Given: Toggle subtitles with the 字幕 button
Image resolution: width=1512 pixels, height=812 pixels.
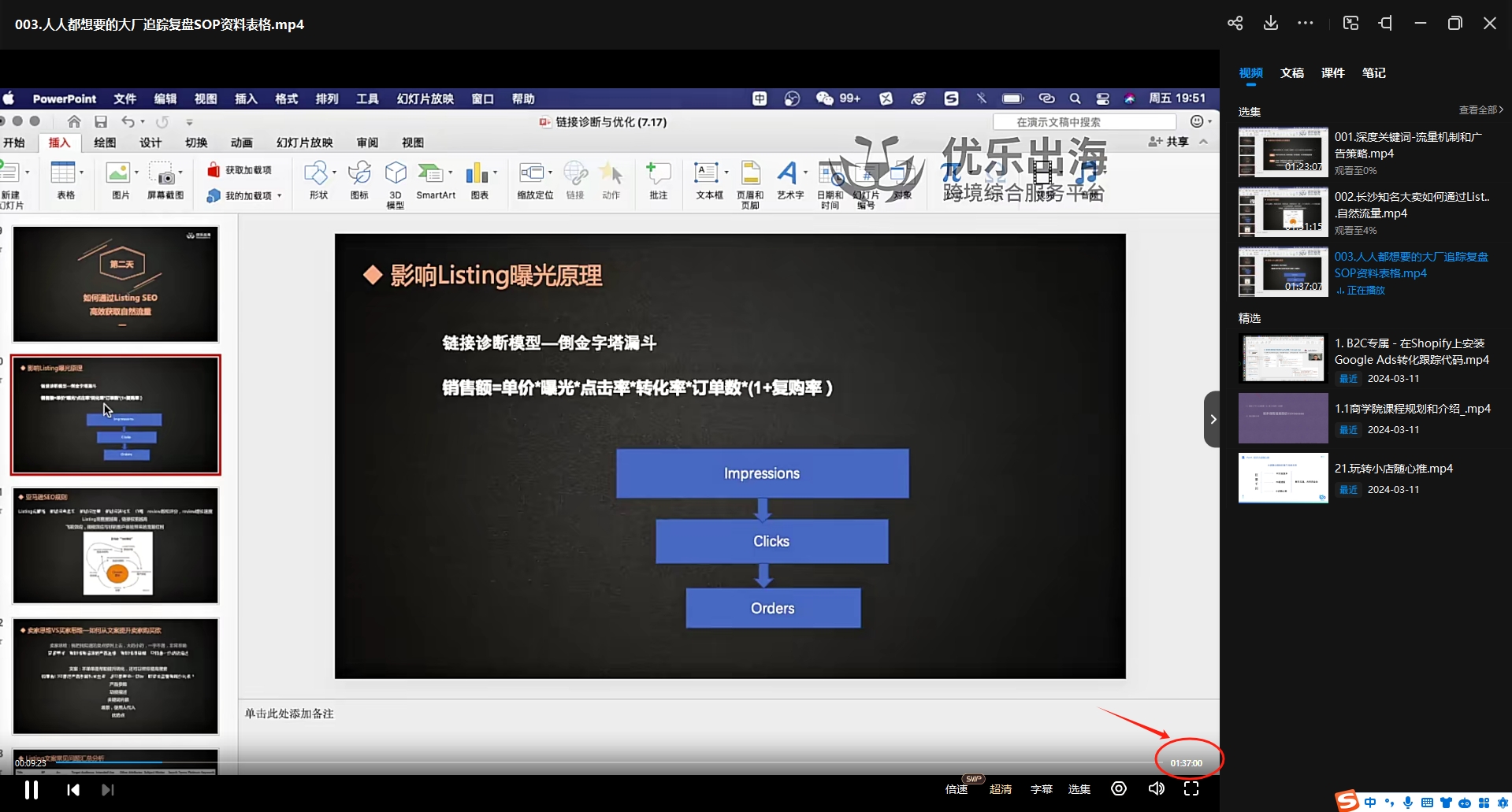Looking at the screenshot, I should [x=1041, y=789].
